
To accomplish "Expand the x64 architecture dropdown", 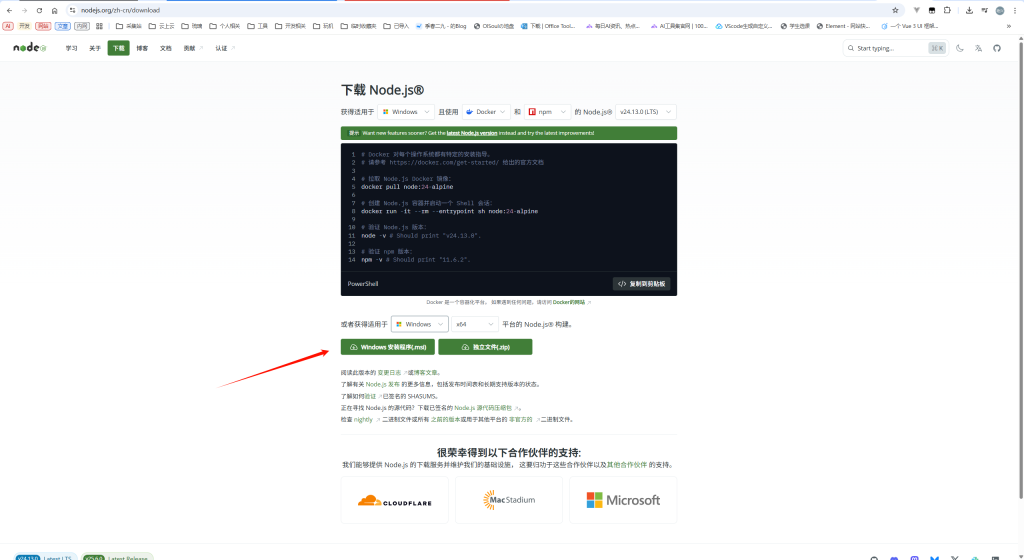I will tap(474, 324).
